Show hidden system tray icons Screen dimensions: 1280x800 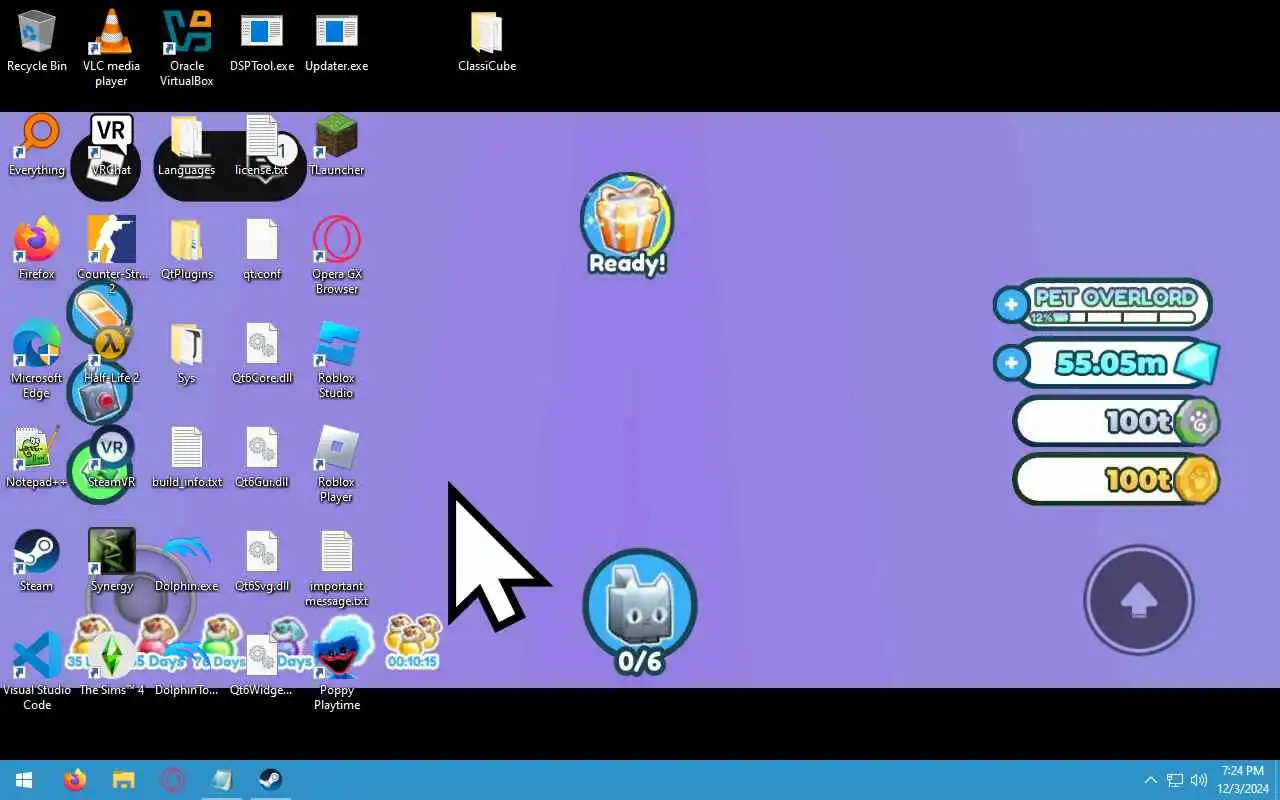(x=1150, y=780)
